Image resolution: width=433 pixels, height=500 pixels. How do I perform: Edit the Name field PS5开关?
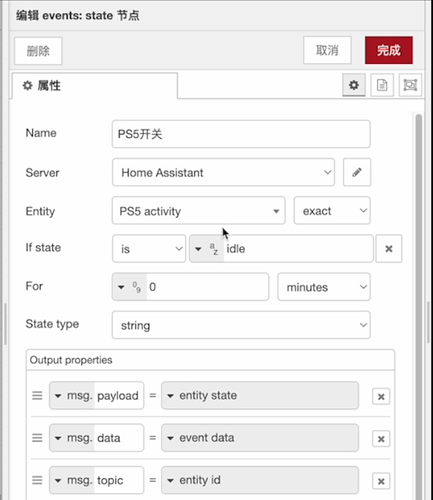pos(241,134)
